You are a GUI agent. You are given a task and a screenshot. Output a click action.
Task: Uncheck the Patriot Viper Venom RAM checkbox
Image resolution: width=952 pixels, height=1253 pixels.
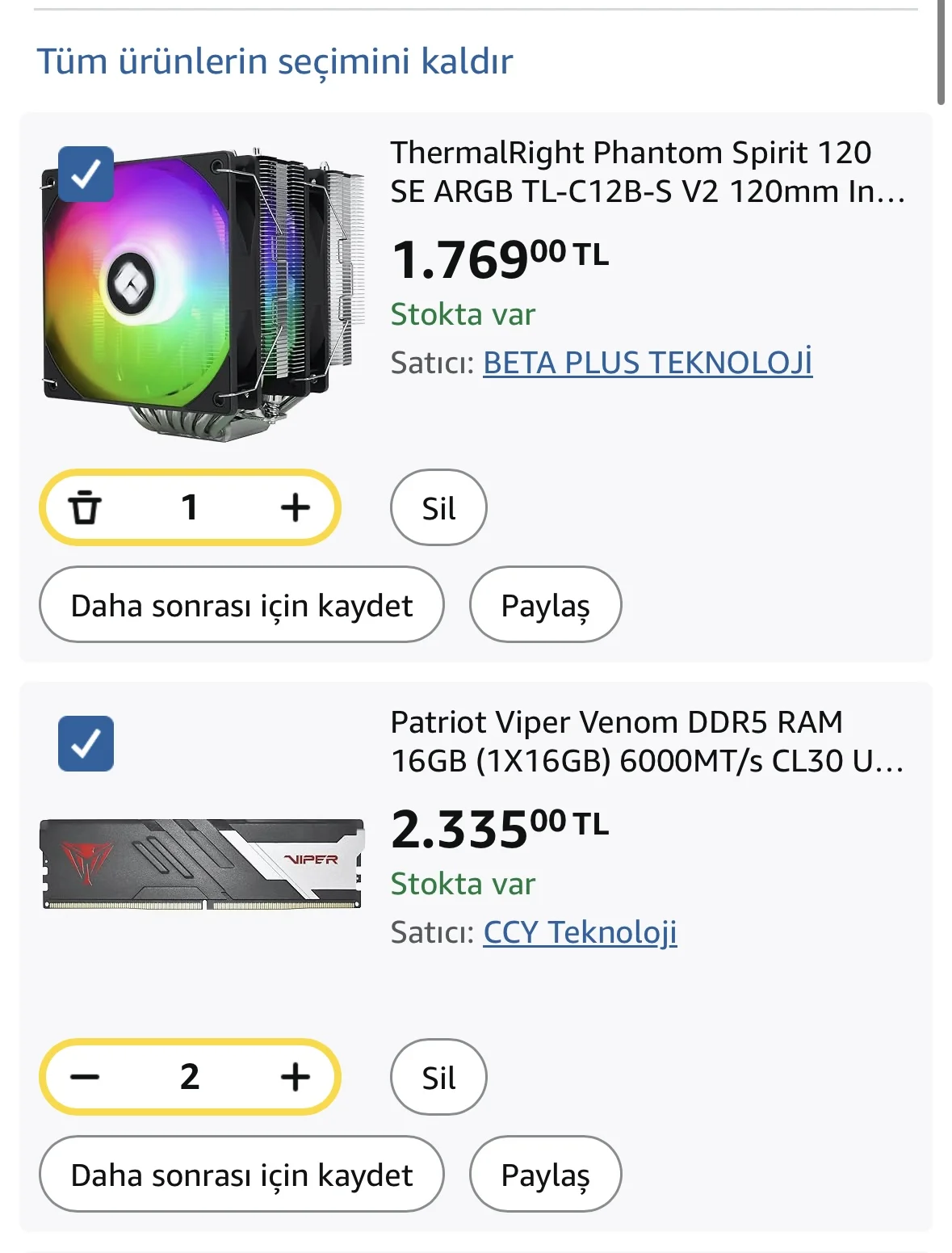point(86,743)
